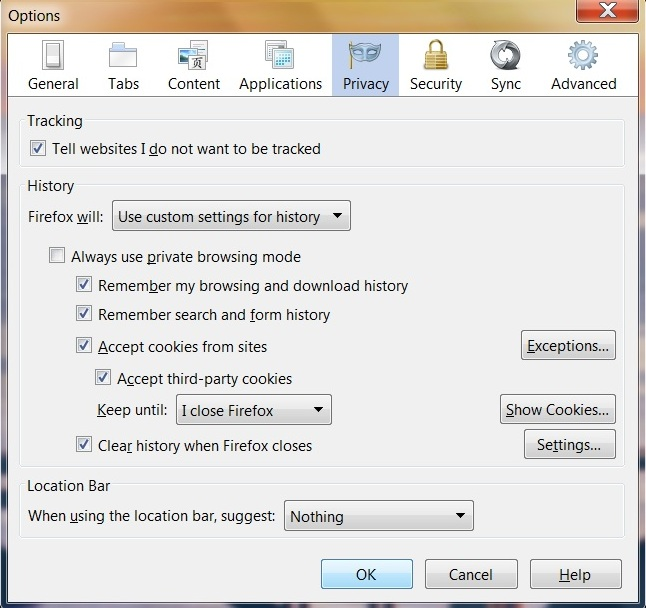This screenshot has height=608, width=646.
Task: Enable Always use private browsing mode
Action: [x=57, y=257]
